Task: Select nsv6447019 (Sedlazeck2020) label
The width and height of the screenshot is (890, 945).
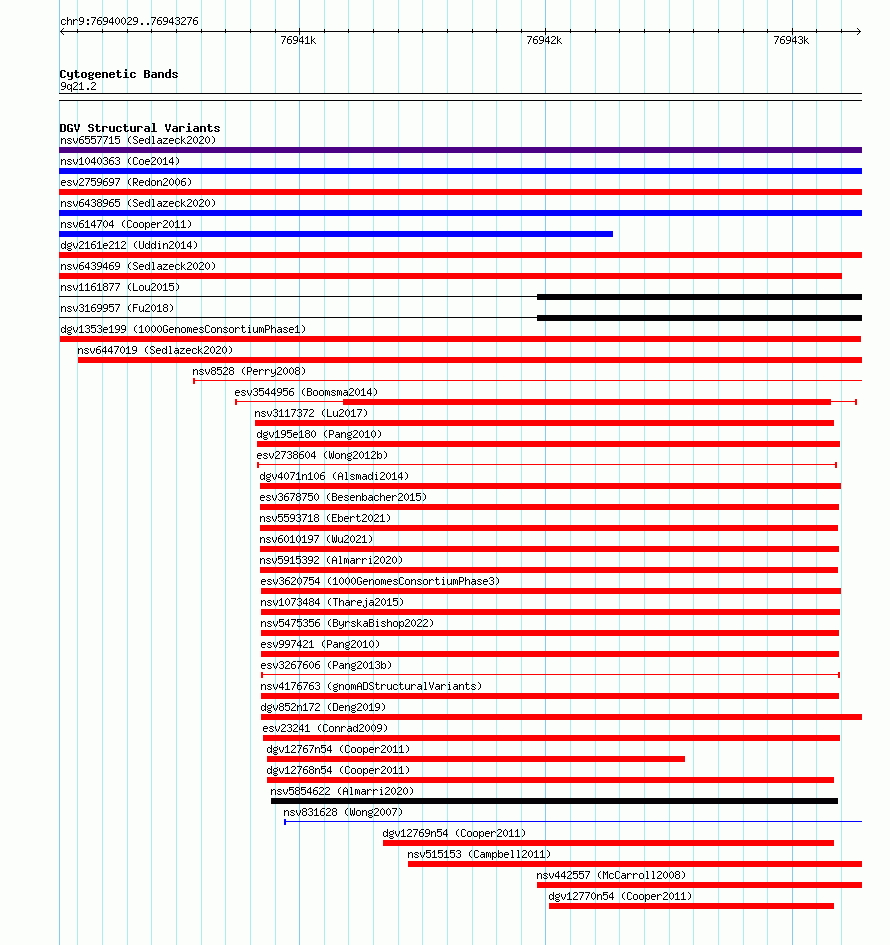Action: [x=155, y=351]
